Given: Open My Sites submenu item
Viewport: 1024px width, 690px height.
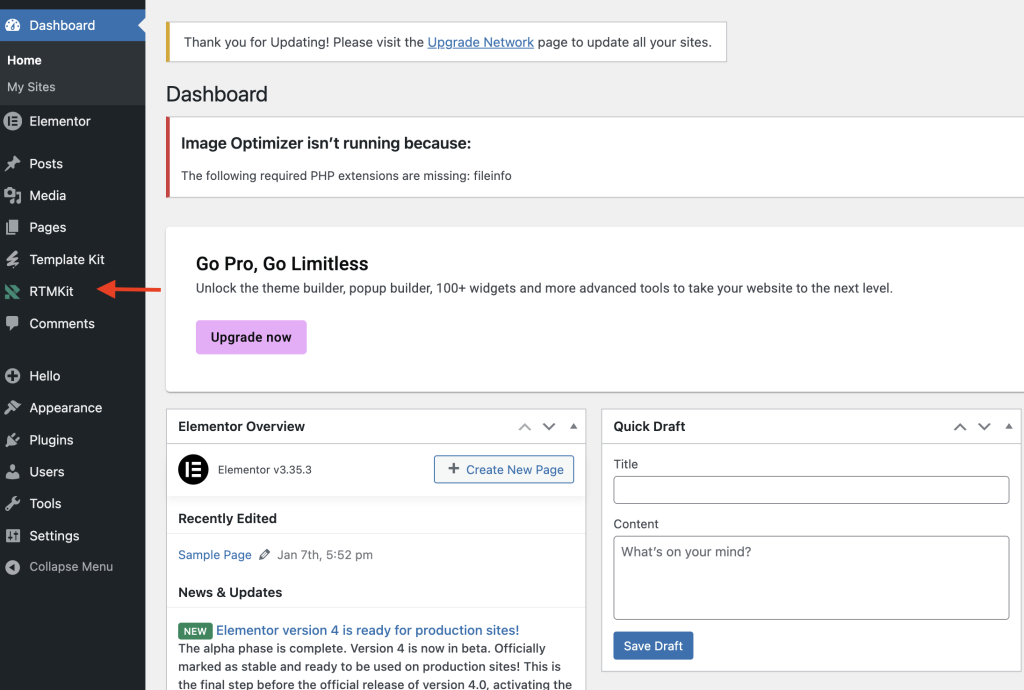Looking at the screenshot, I should point(31,87).
